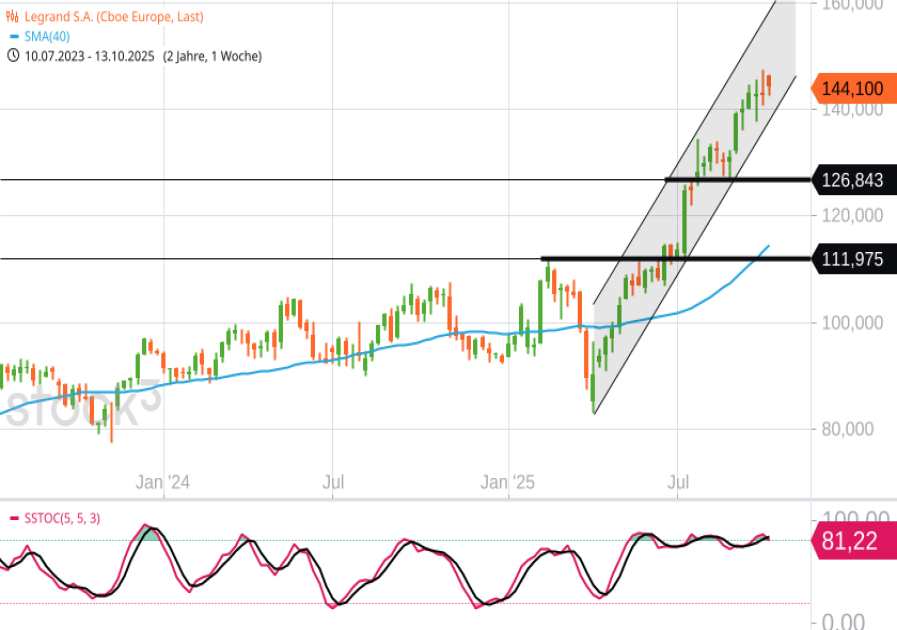Click the pink SSTOC legend marker
Viewport: 897px width, 630px height.
[12, 518]
